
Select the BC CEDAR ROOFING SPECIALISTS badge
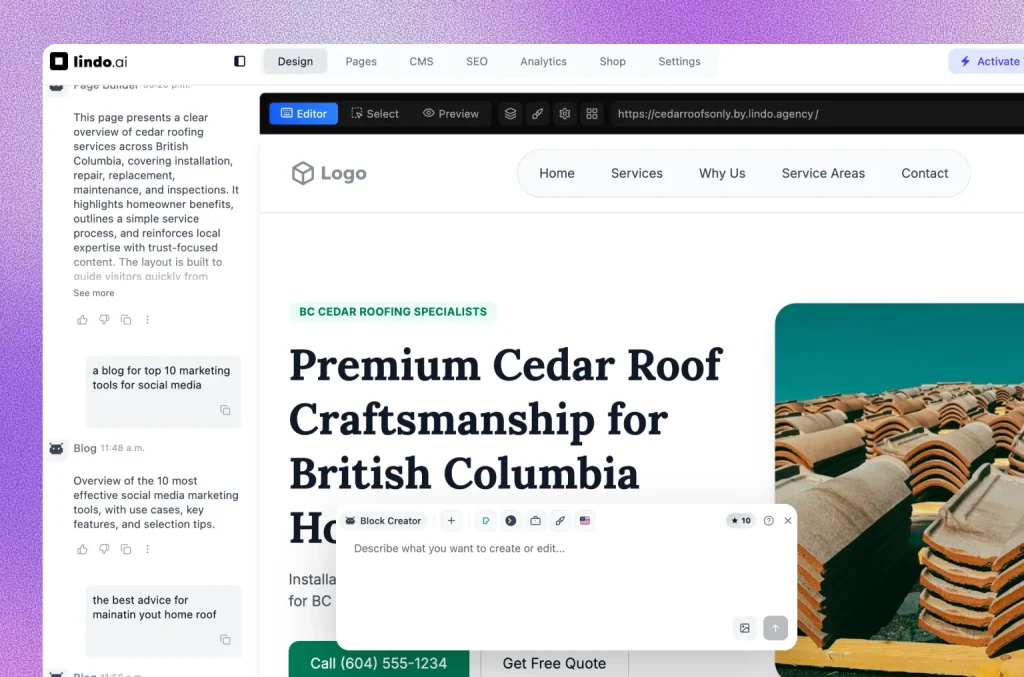click(393, 312)
